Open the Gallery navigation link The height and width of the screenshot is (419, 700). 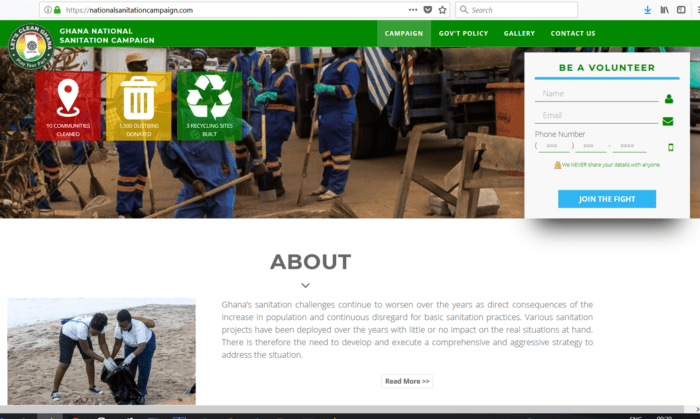tap(519, 33)
